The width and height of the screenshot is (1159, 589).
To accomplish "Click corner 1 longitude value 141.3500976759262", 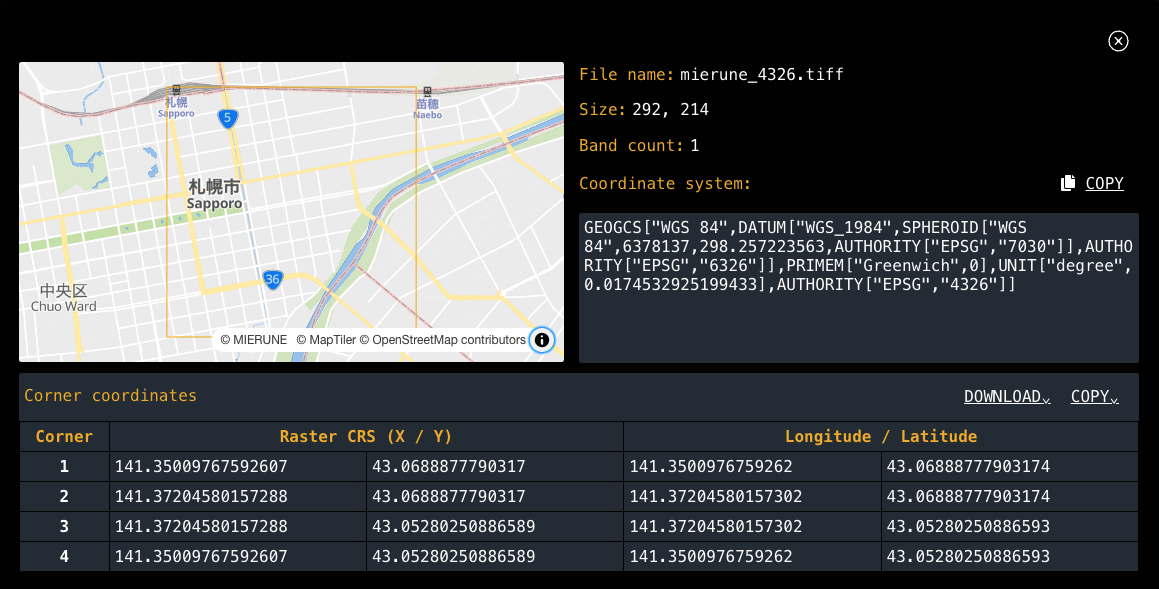I will pos(712,466).
